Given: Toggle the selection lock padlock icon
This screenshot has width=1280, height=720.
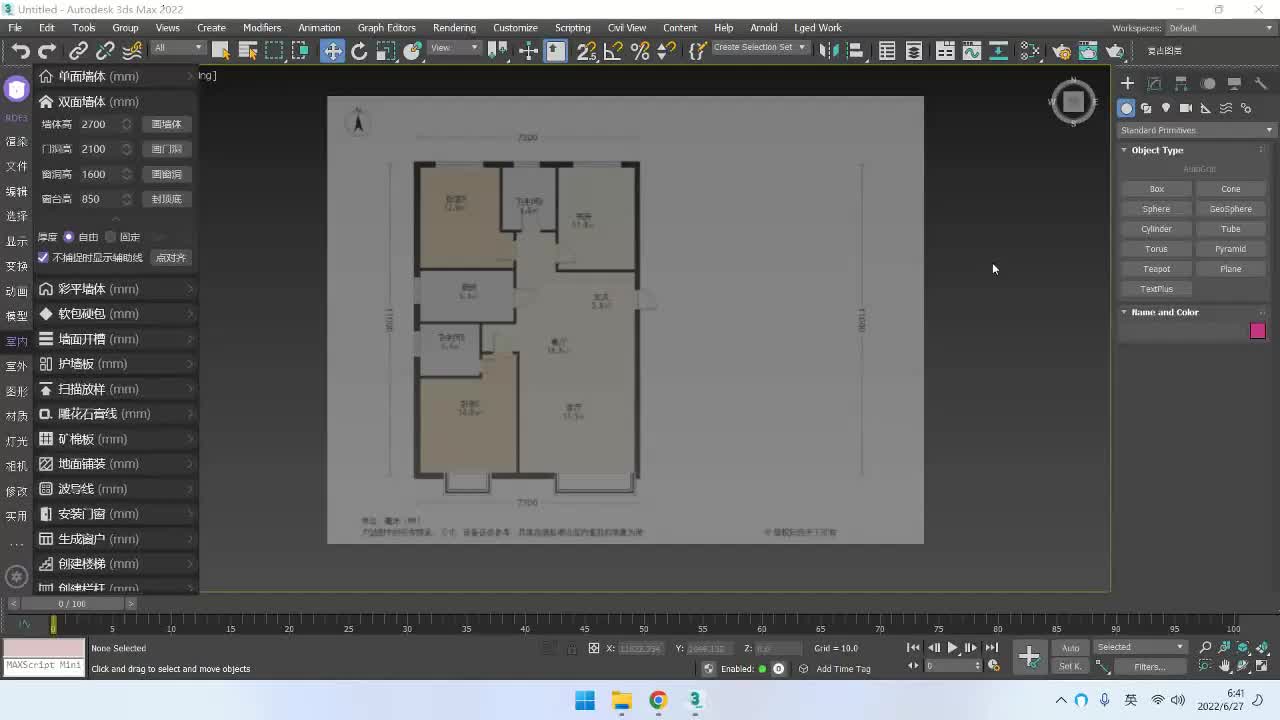Looking at the screenshot, I should click(x=571, y=648).
